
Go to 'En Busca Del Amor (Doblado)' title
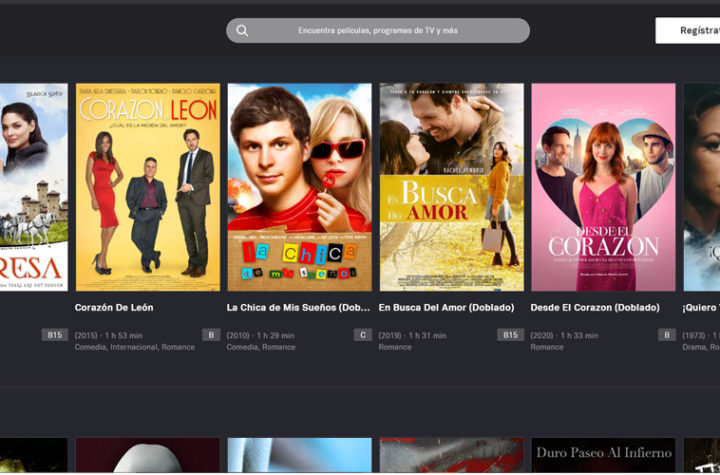446,307
